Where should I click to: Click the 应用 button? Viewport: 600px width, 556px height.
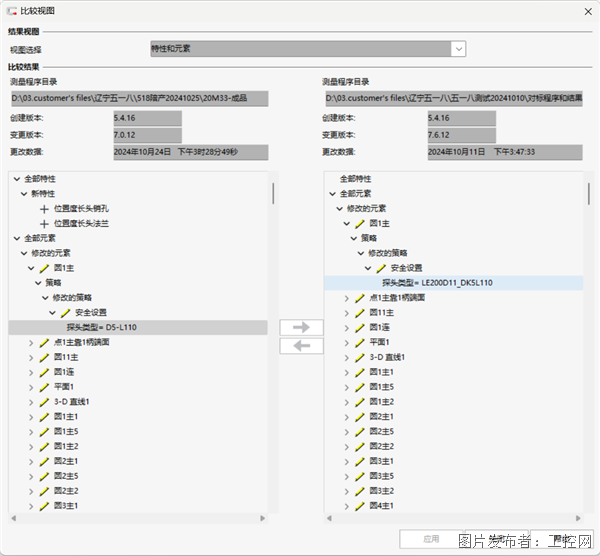pos(430,538)
